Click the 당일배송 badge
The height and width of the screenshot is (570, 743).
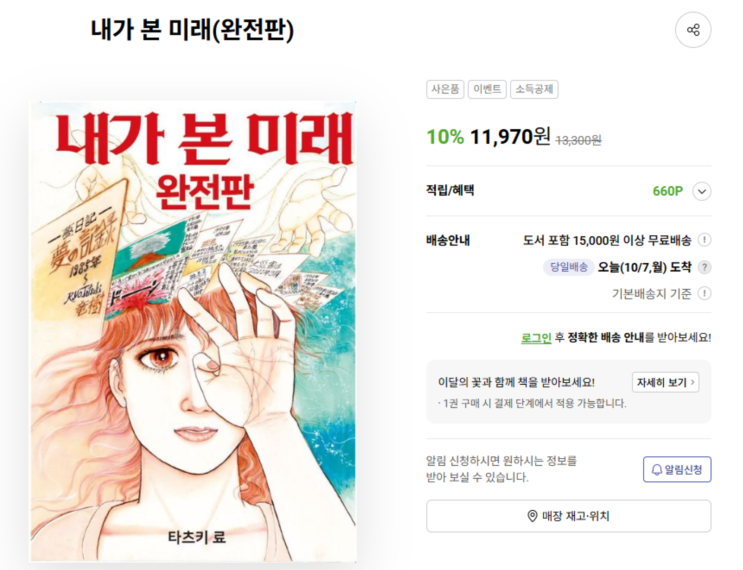568,267
